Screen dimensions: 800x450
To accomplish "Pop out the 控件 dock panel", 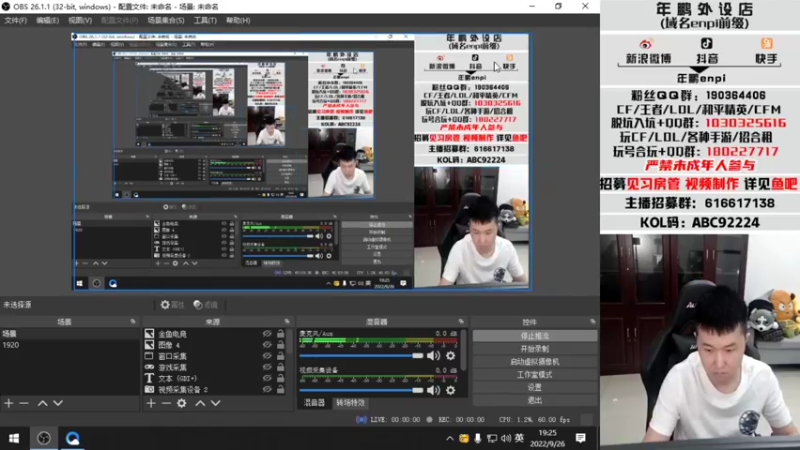I will pos(592,321).
